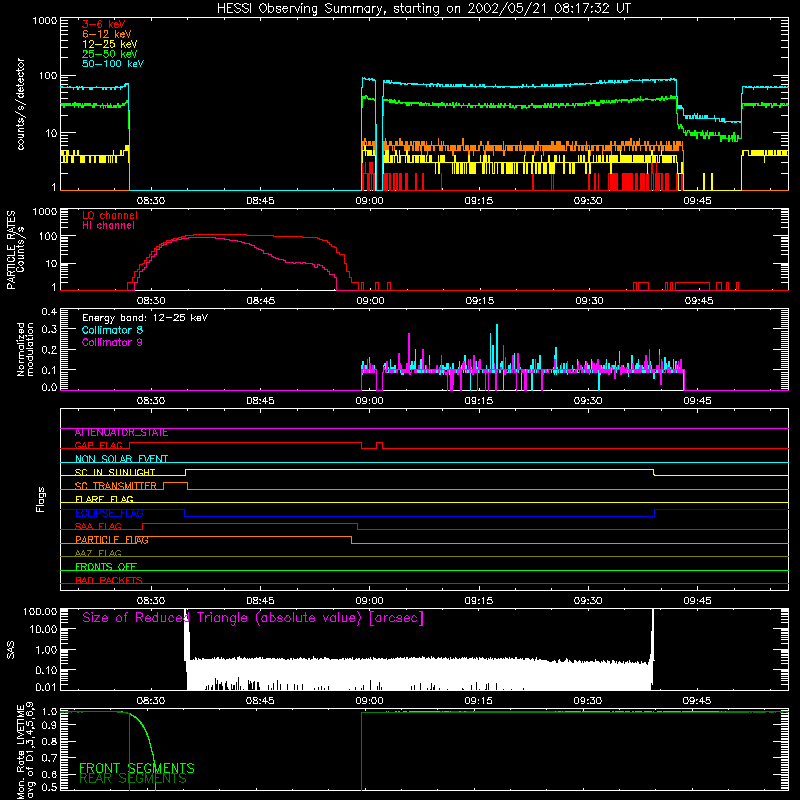
Task: Select the 'Collimator 9' legend label
Action: [112, 342]
